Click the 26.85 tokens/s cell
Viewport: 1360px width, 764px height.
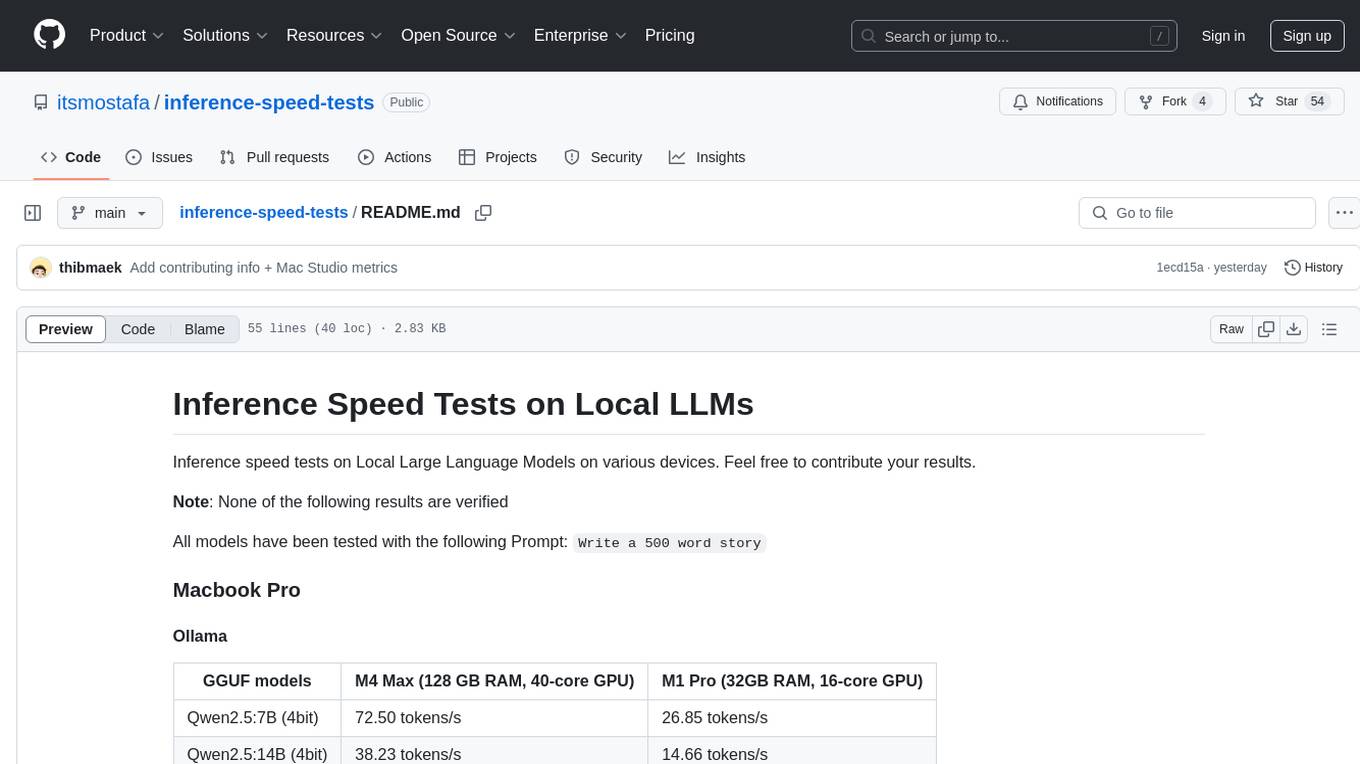click(792, 718)
